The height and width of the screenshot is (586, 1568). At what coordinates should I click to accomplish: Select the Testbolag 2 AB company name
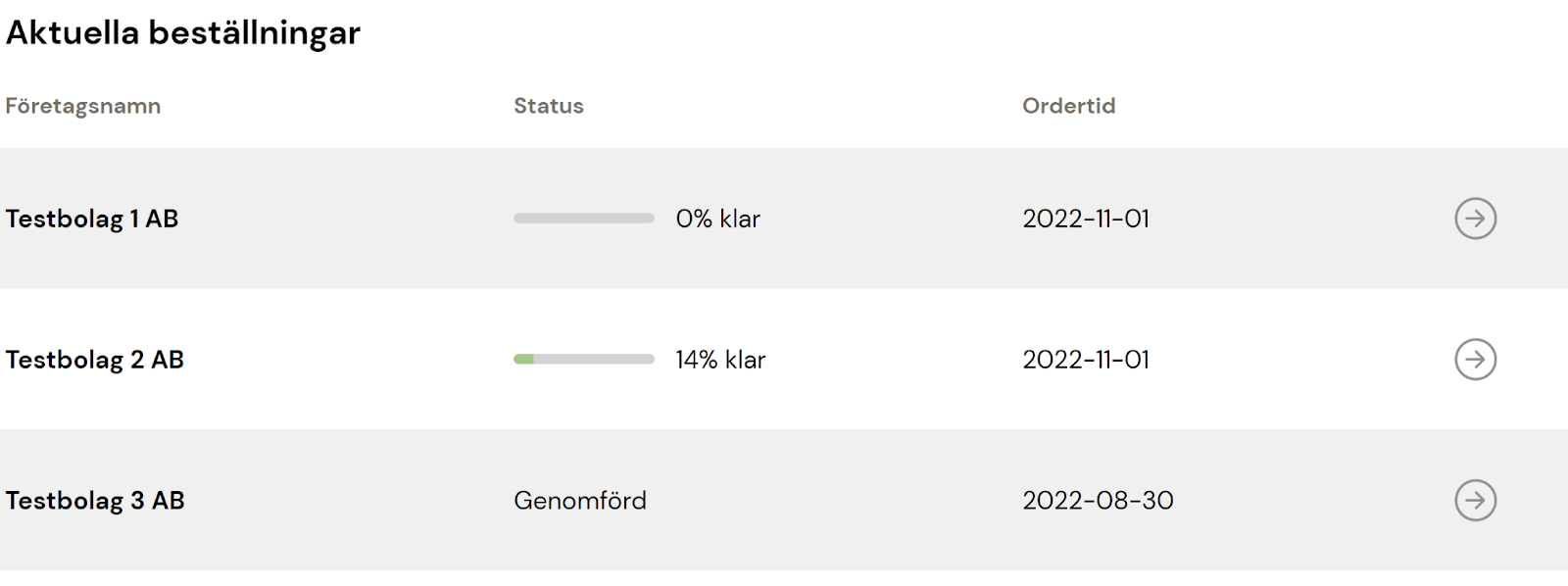point(95,360)
